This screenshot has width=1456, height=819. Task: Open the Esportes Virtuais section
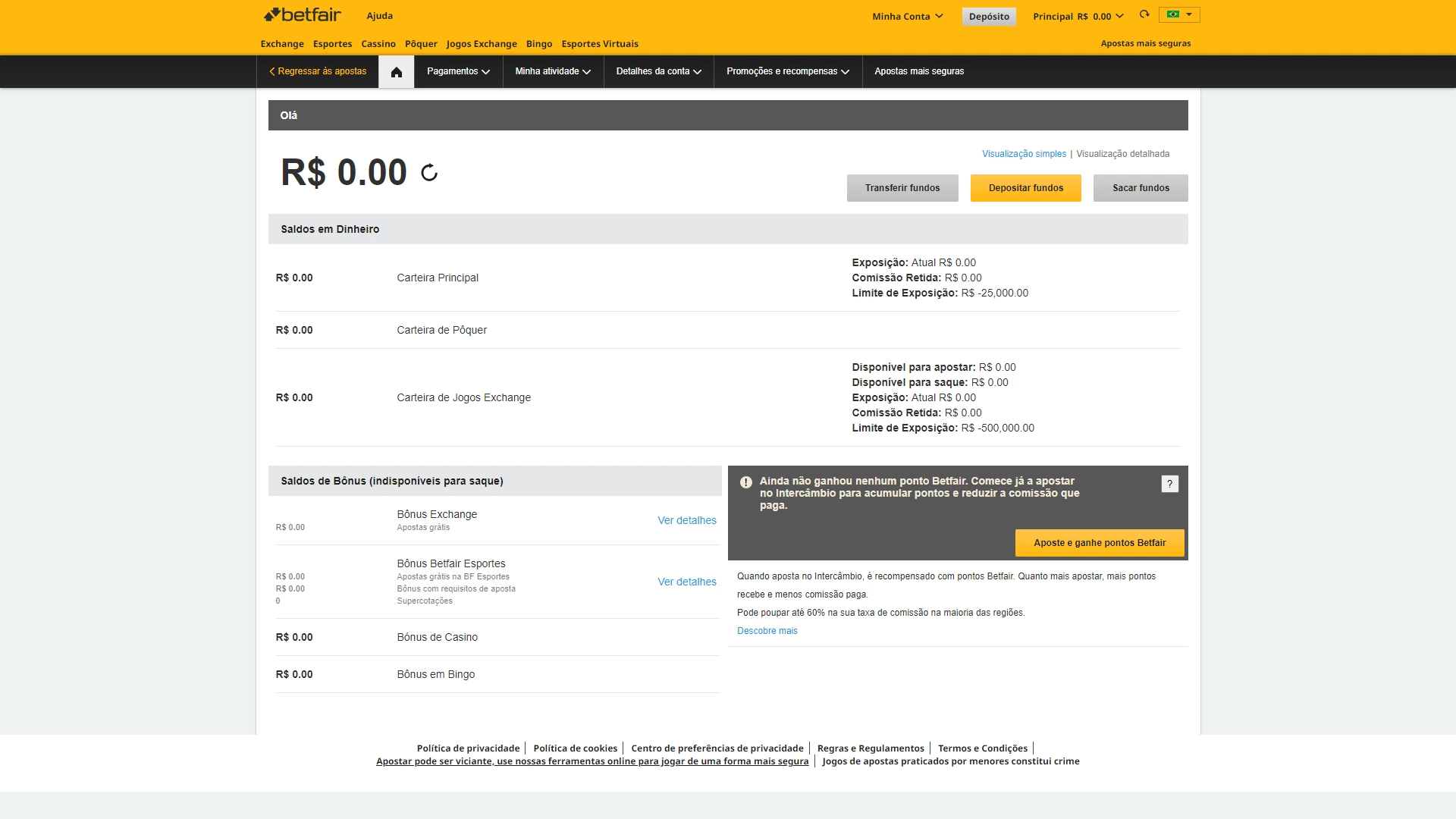click(x=600, y=44)
